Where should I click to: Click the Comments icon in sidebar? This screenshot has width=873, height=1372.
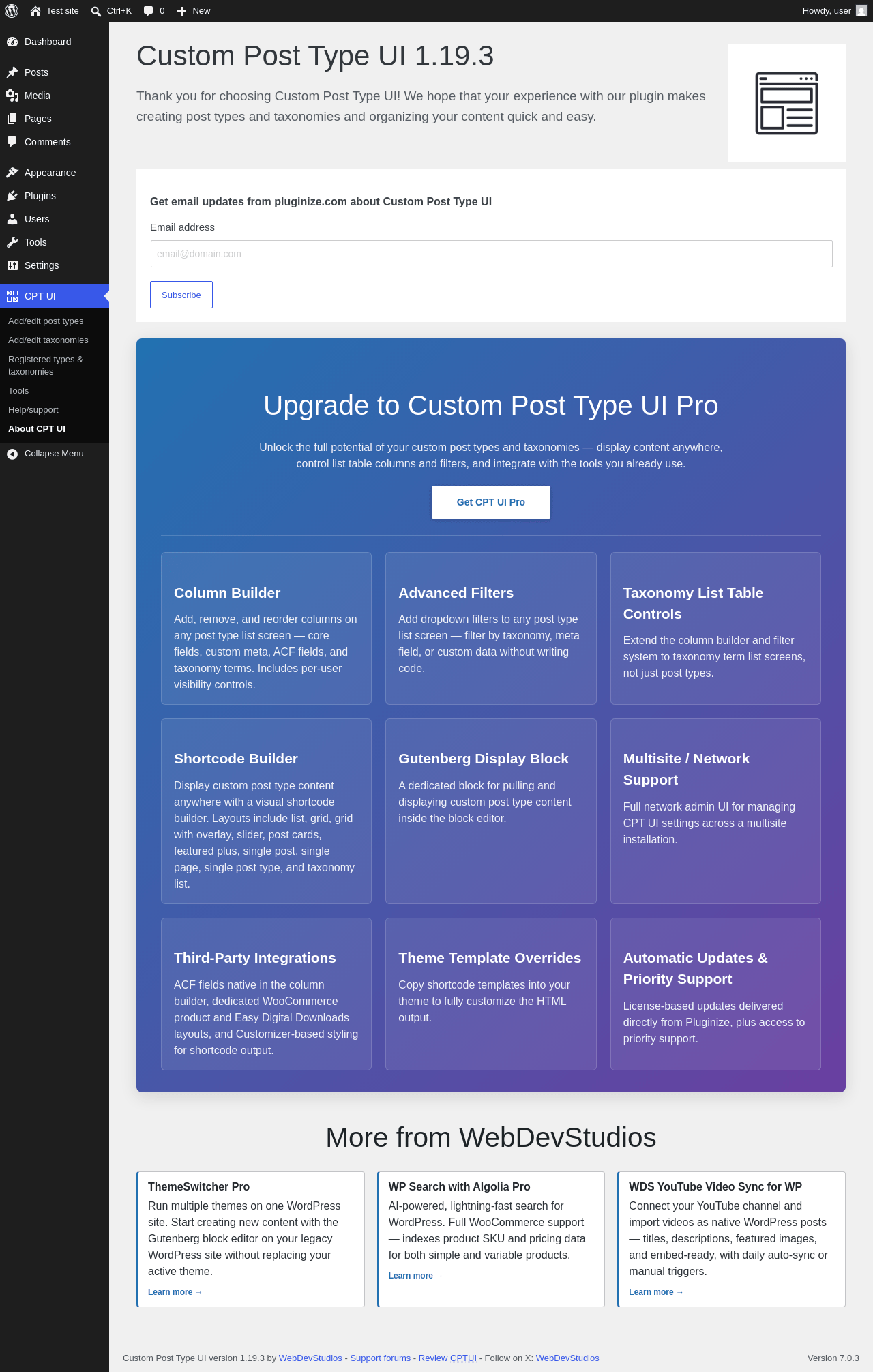tap(12, 142)
